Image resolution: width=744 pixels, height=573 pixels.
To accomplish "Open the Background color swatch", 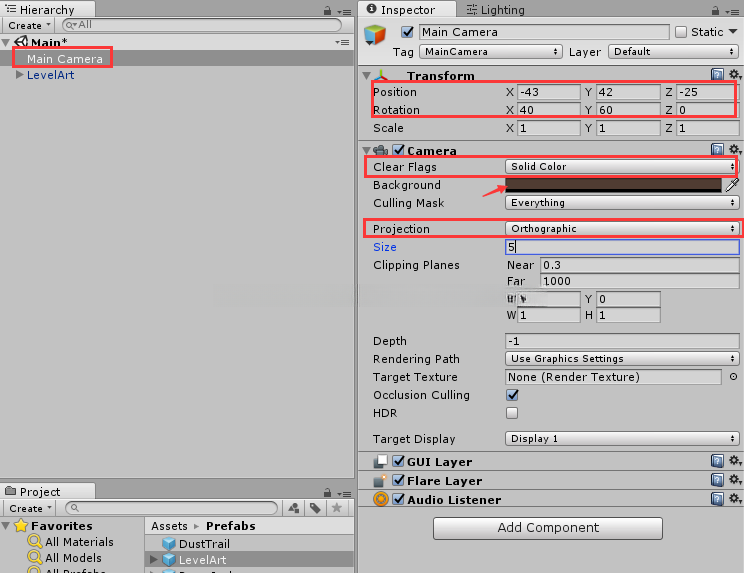I will (x=614, y=185).
